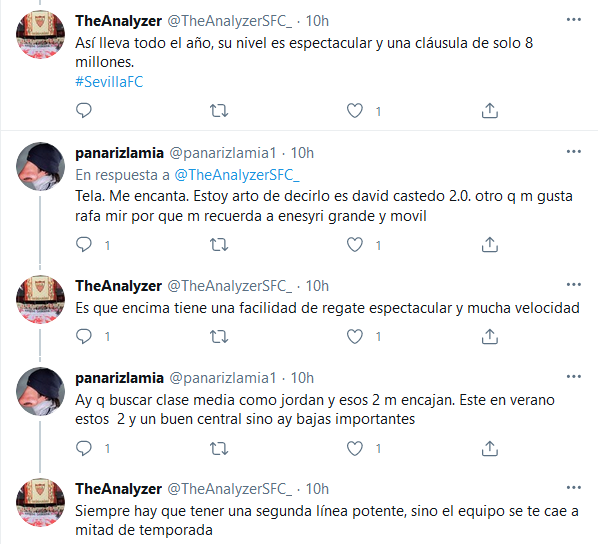
Task: Share the tweet with #SevillaFC hashtag
Action: point(490,111)
